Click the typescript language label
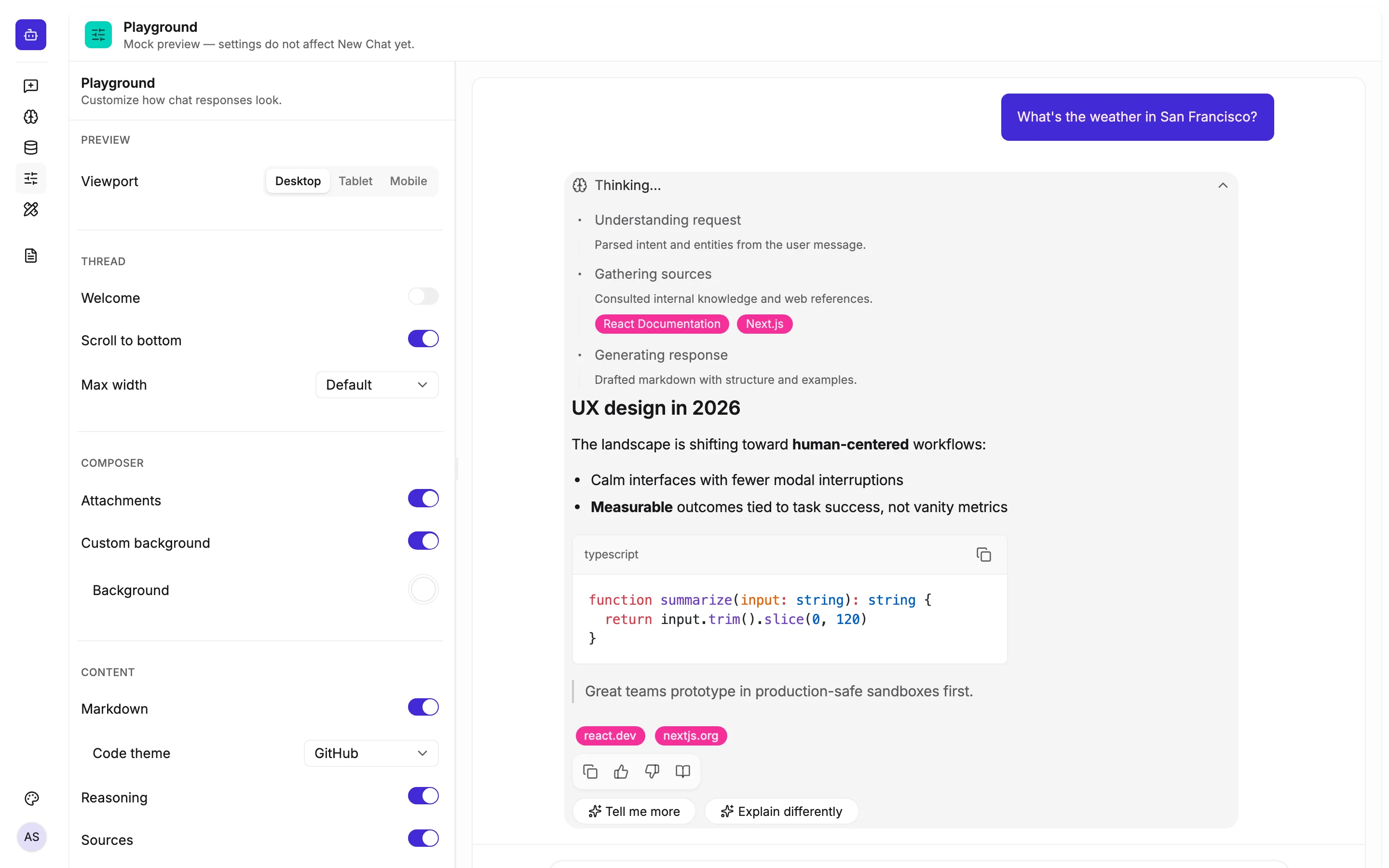1389x868 pixels. [611, 554]
